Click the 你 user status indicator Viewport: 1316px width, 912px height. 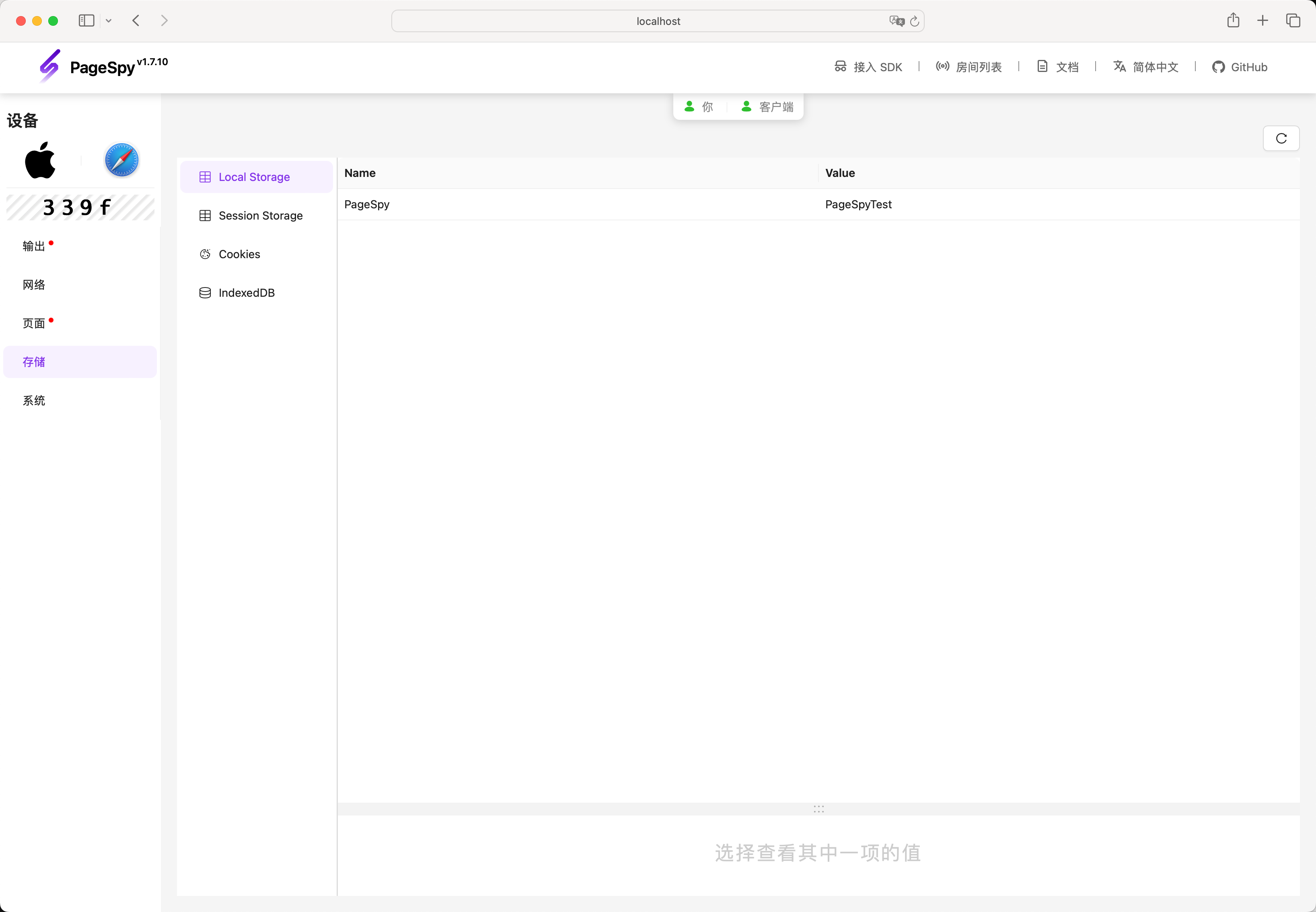coord(699,107)
